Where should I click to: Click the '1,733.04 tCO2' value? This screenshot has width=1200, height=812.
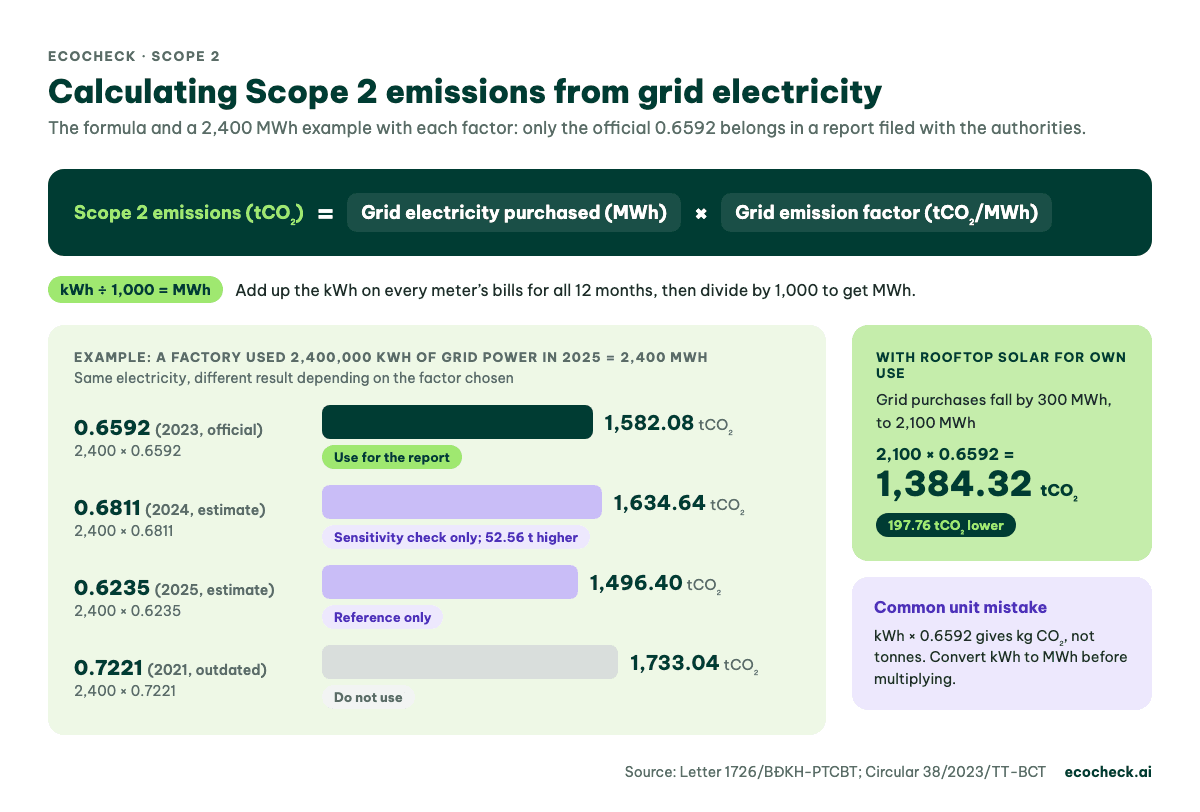[x=694, y=664]
